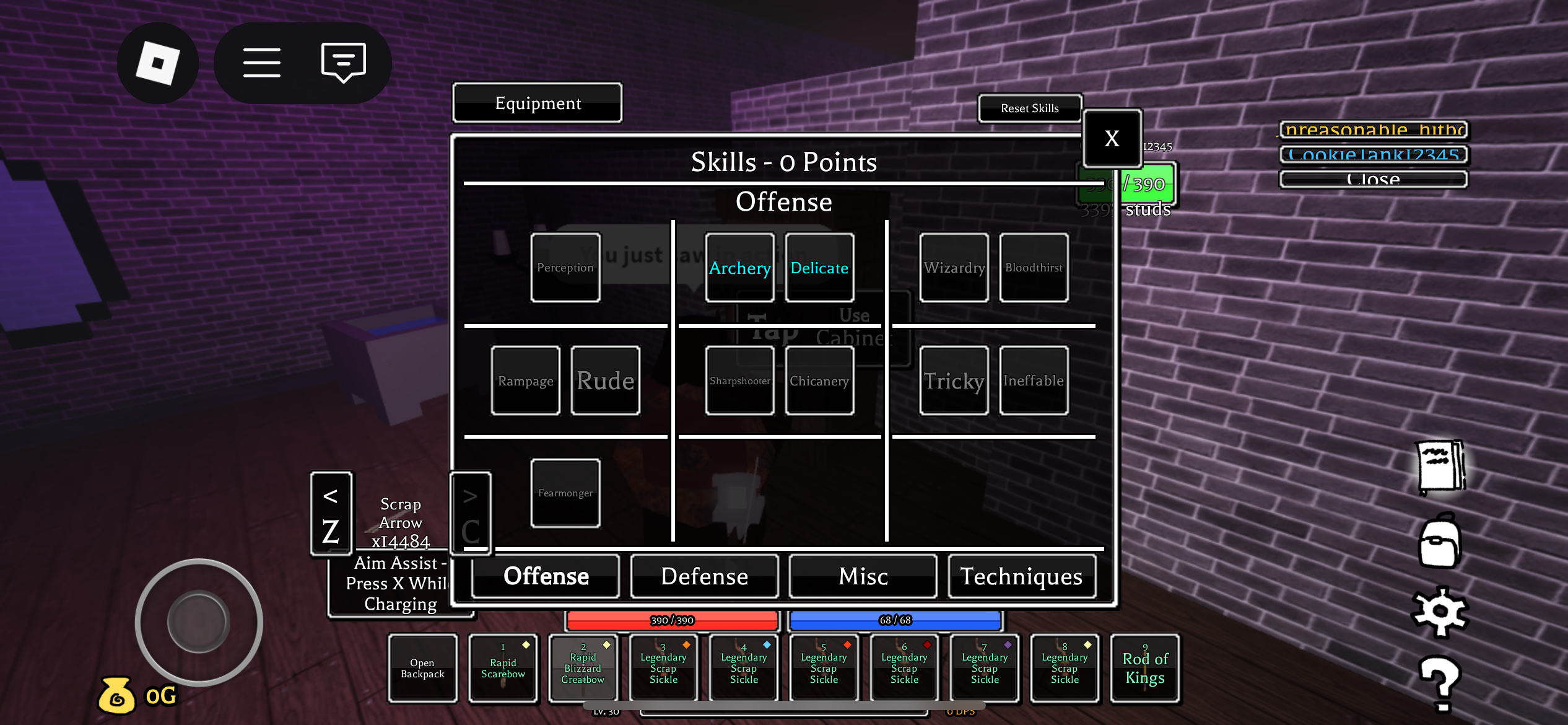
Task: Select the Rude skill
Action: 605,380
